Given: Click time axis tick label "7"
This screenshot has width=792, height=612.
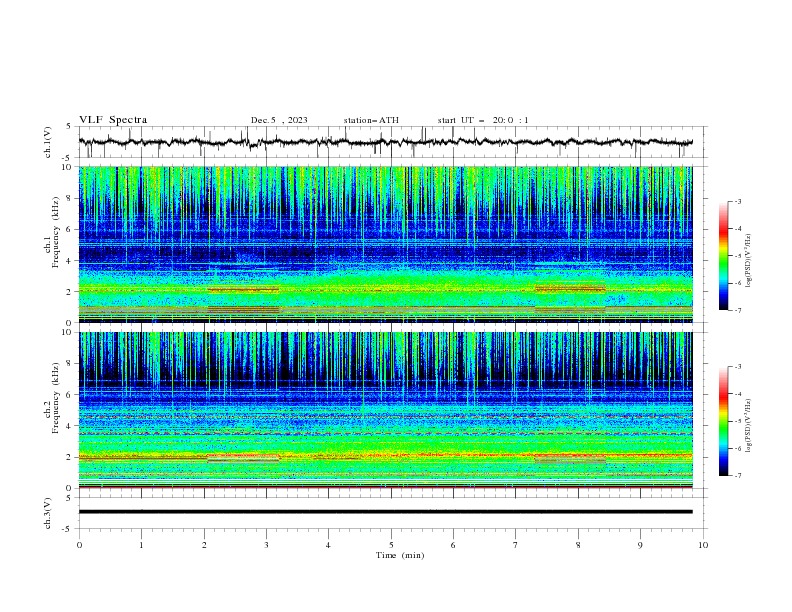Looking at the screenshot, I should (x=516, y=545).
